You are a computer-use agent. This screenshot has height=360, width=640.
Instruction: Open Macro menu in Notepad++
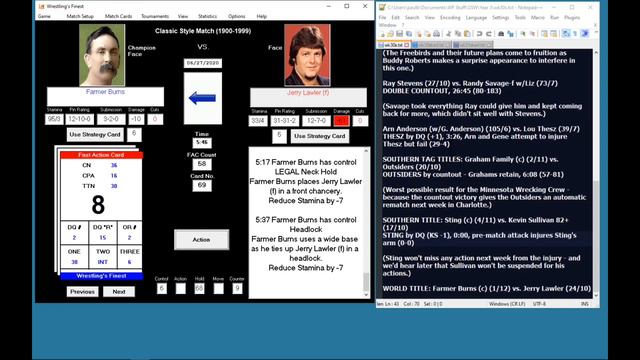tap(538, 18)
